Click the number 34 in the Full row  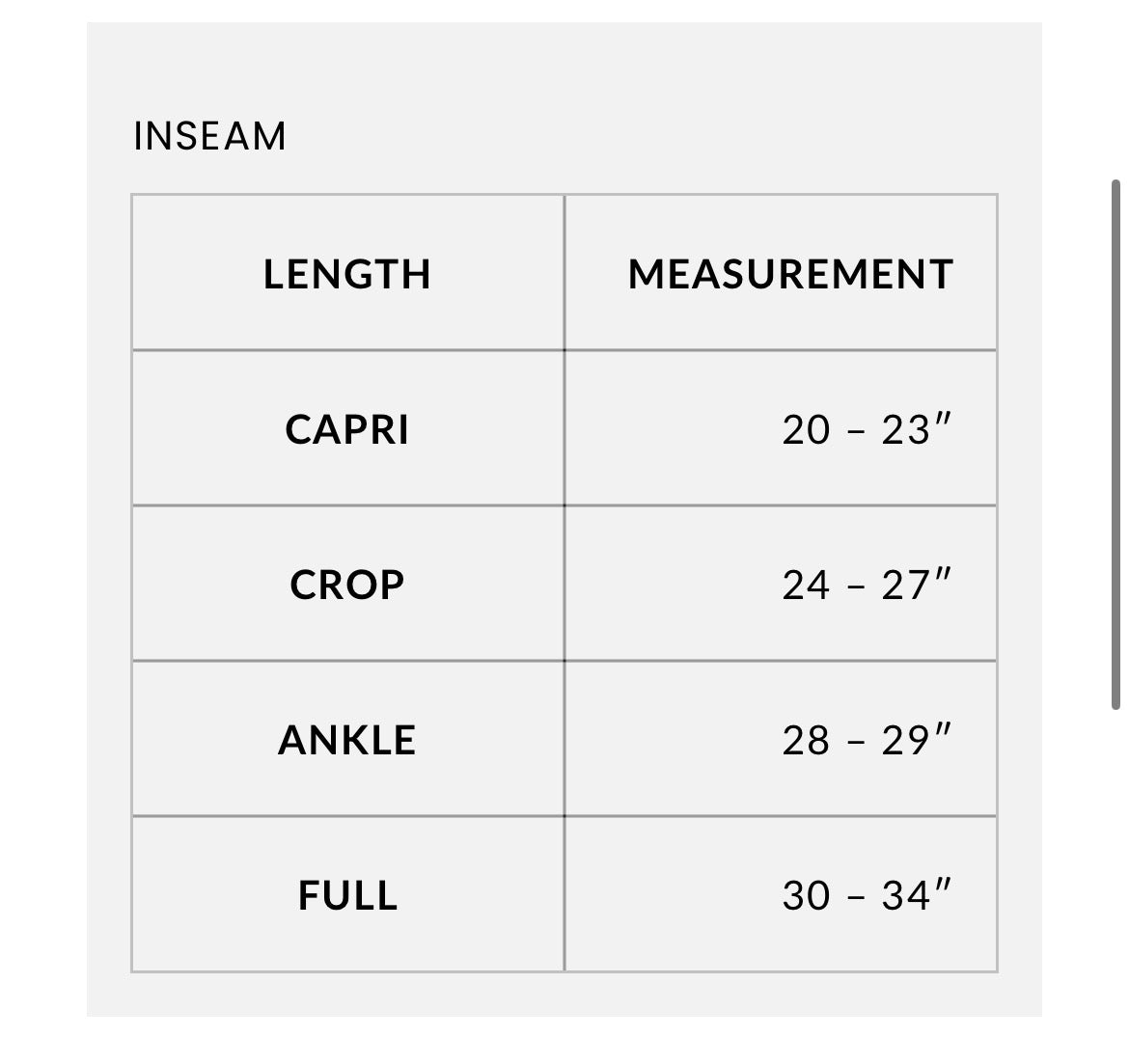click(x=906, y=896)
